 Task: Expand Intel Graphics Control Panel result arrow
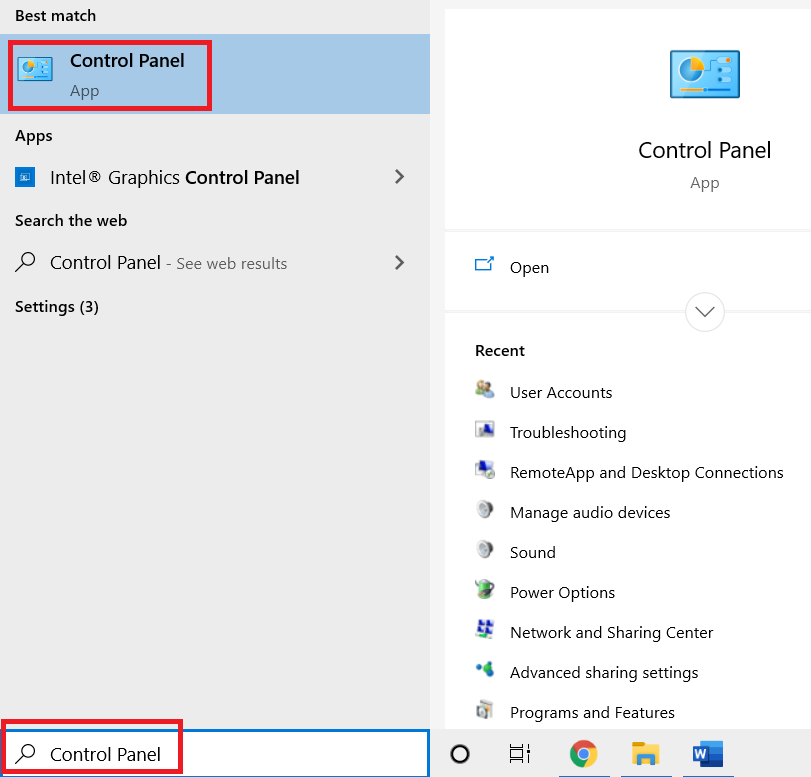point(399,177)
